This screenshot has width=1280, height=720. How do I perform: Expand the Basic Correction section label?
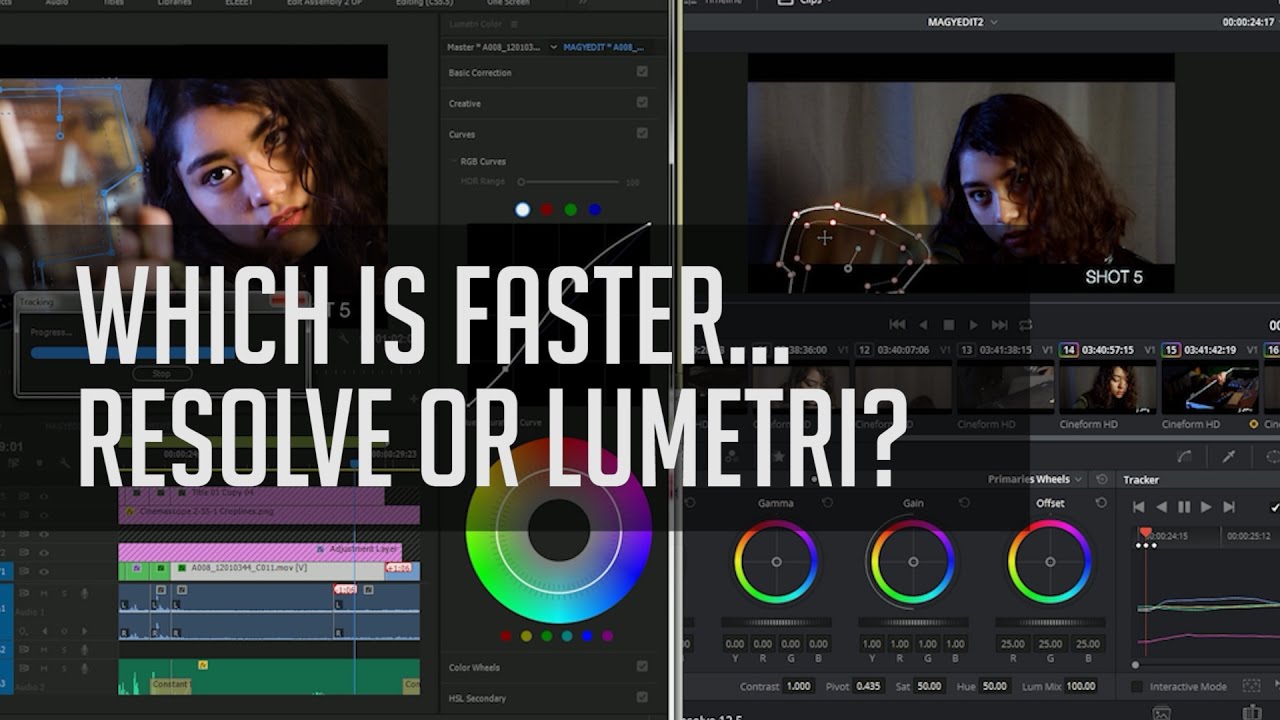pyautogui.click(x=480, y=73)
